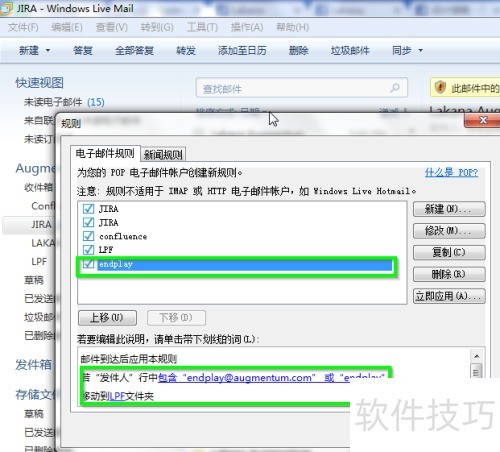The height and width of the screenshot is (452, 500).
Task: Uncheck the first JIRA rule checkbox
Action: click(88, 209)
